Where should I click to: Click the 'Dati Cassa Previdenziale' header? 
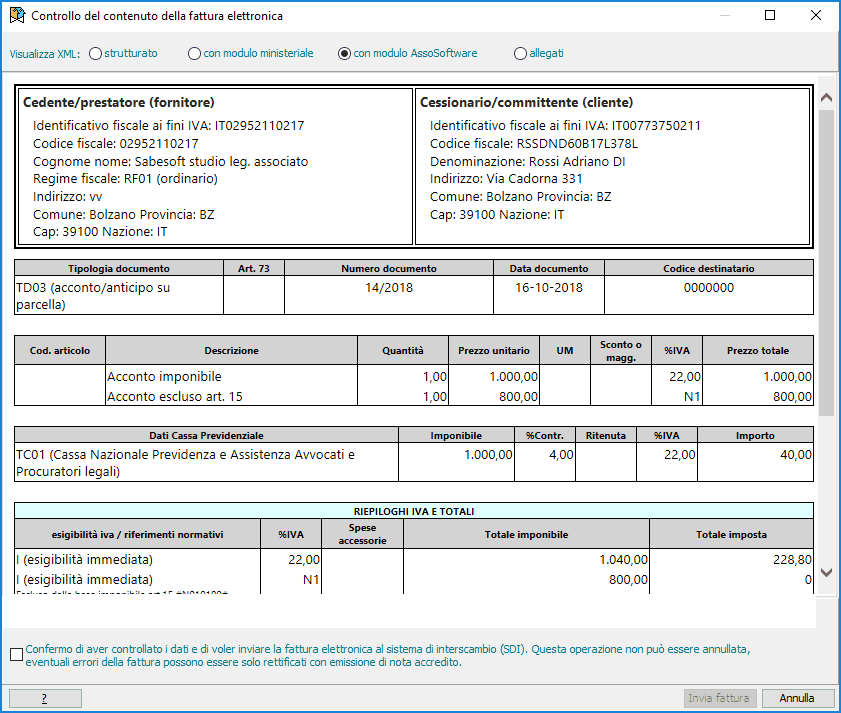tap(206, 436)
